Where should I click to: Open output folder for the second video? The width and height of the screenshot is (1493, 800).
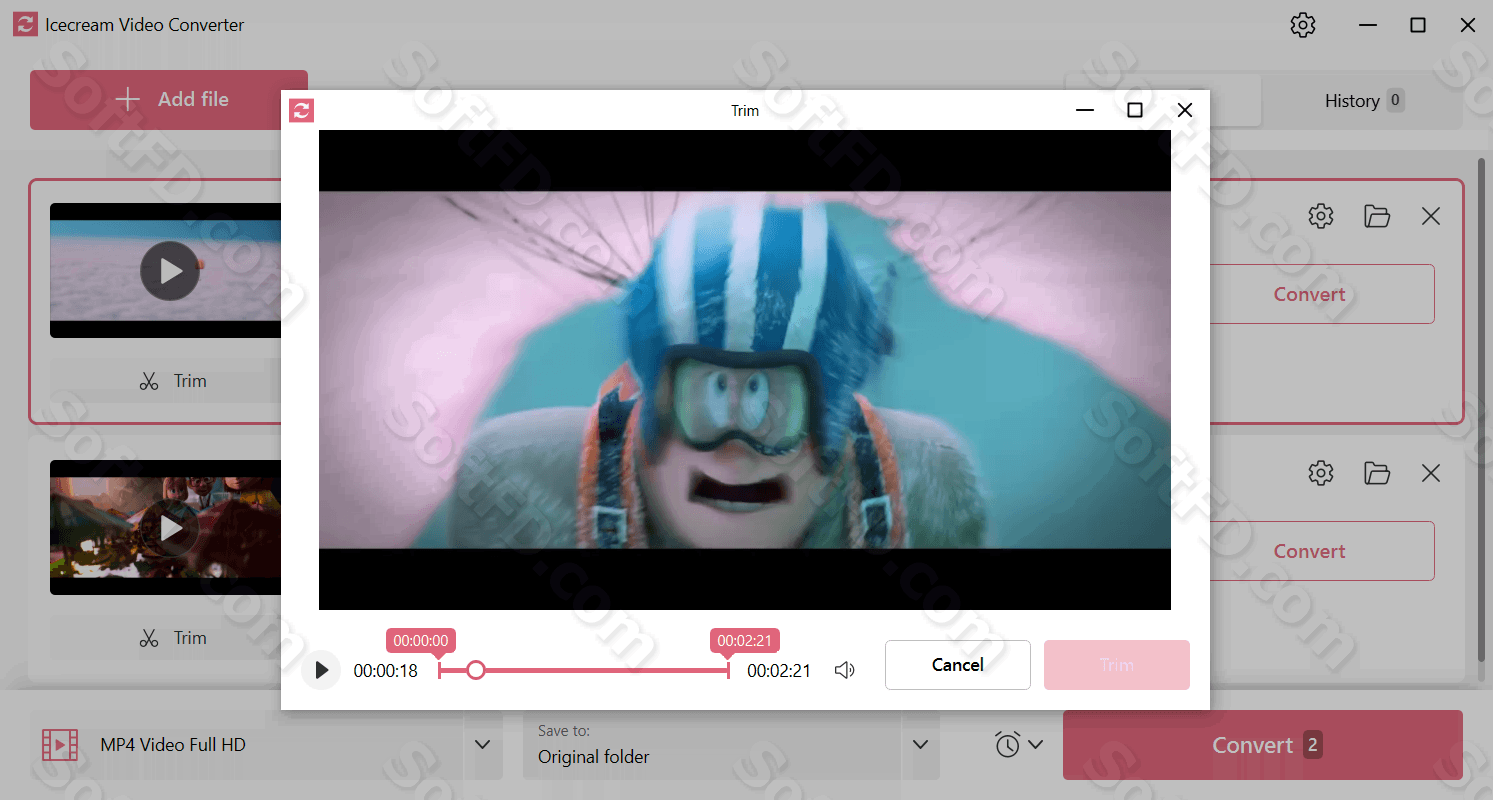pyautogui.click(x=1377, y=473)
